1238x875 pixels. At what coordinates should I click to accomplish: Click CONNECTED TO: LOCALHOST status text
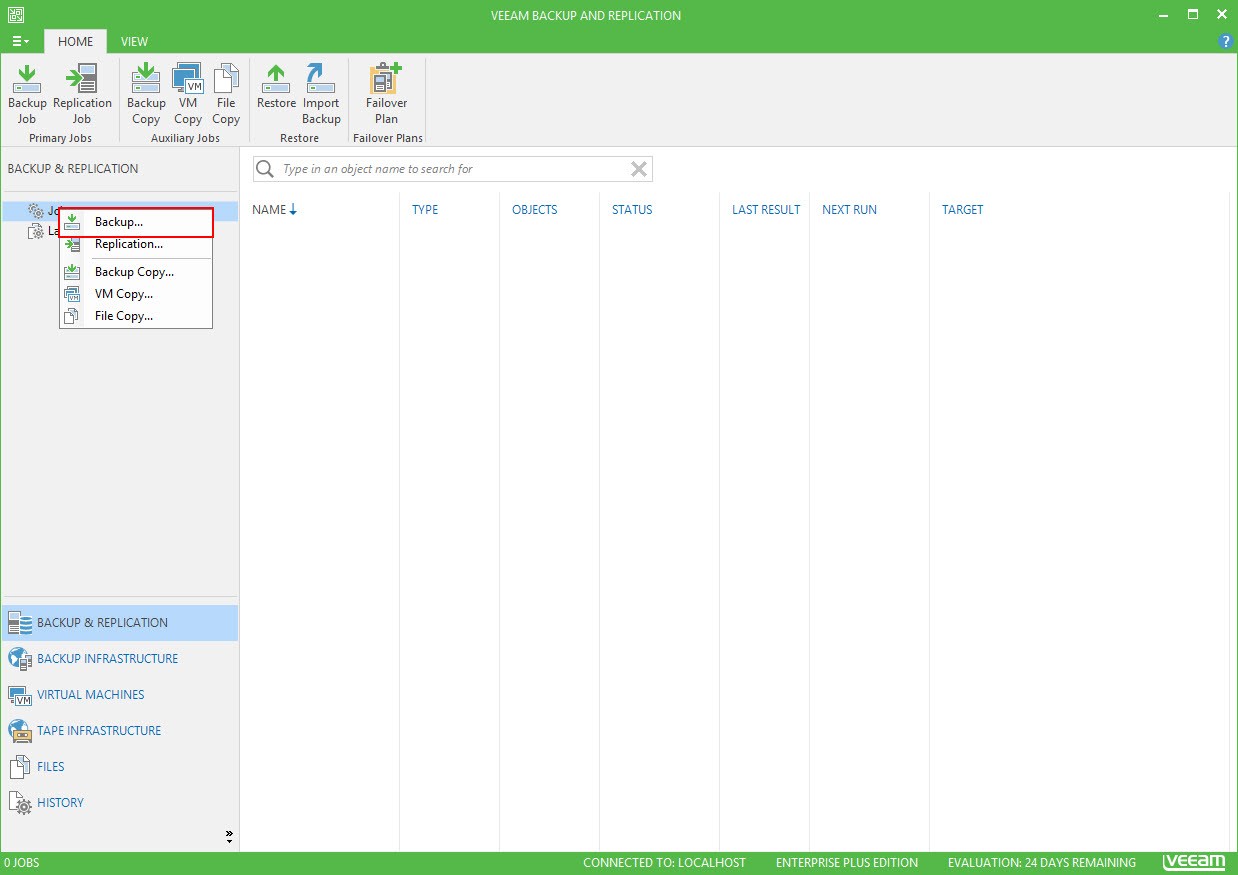[664, 863]
